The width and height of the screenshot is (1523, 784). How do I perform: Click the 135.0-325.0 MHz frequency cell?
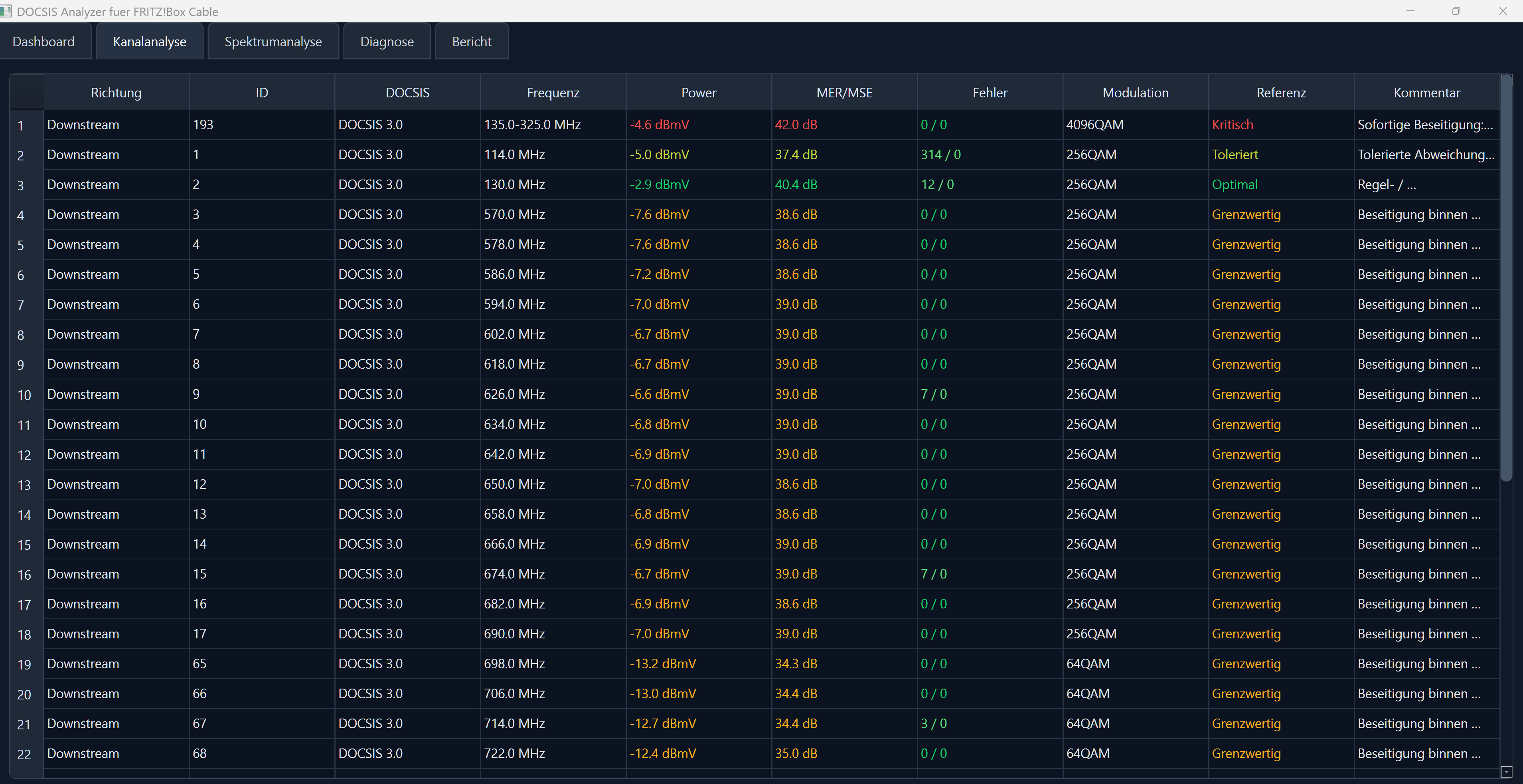[x=553, y=125]
